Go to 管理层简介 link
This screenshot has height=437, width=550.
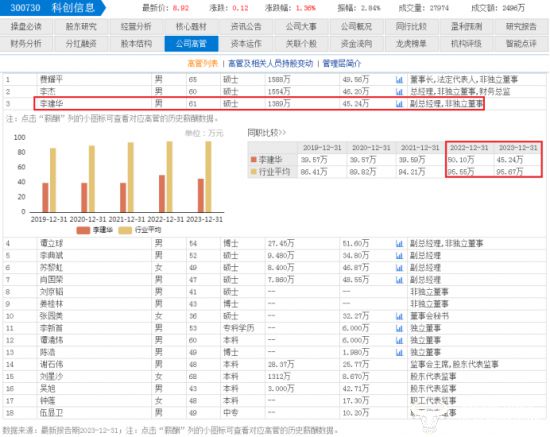[x=341, y=63]
